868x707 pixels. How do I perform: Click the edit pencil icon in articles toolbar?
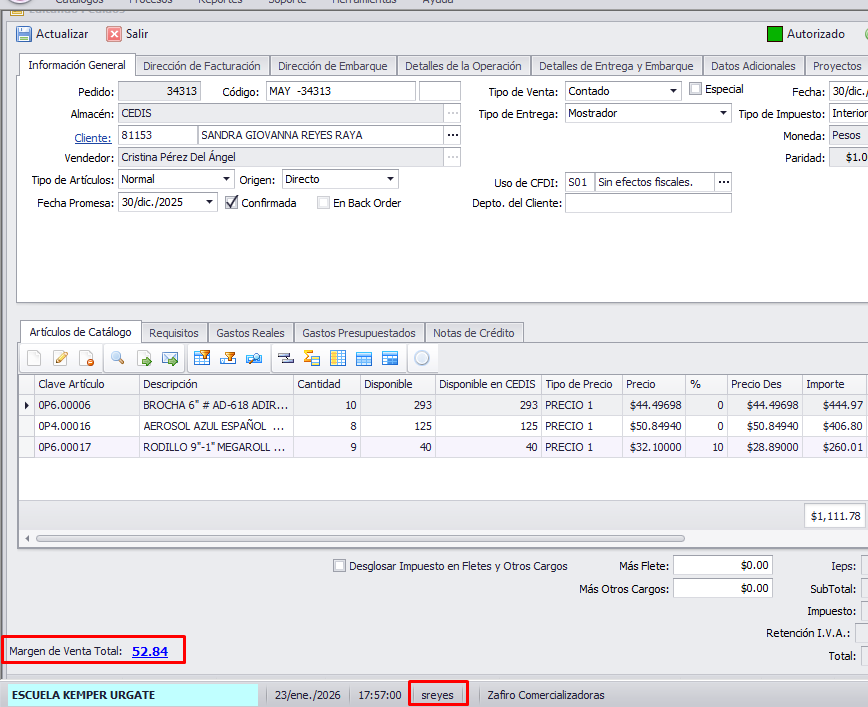tap(60, 358)
